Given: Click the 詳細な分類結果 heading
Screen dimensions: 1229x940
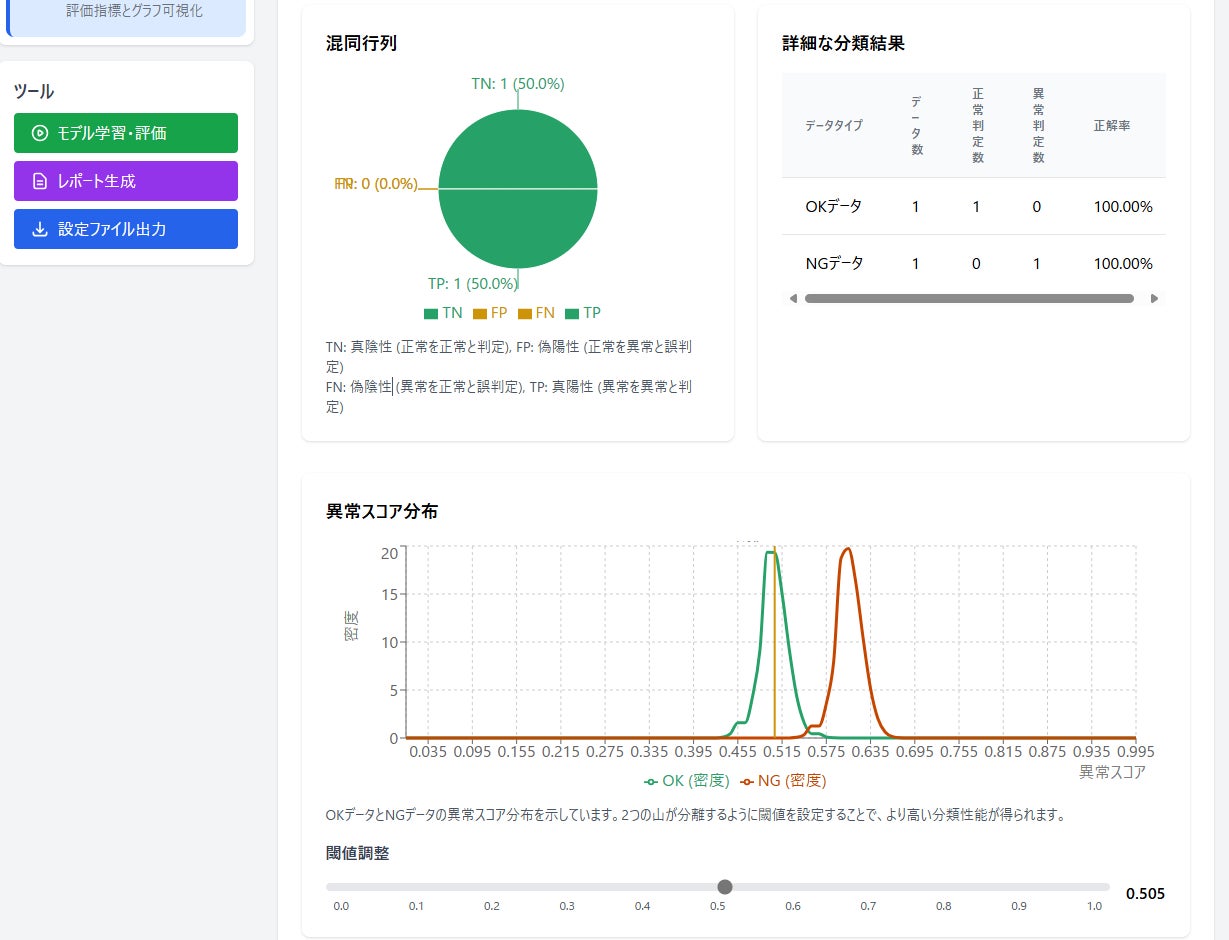Looking at the screenshot, I should [844, 43].
